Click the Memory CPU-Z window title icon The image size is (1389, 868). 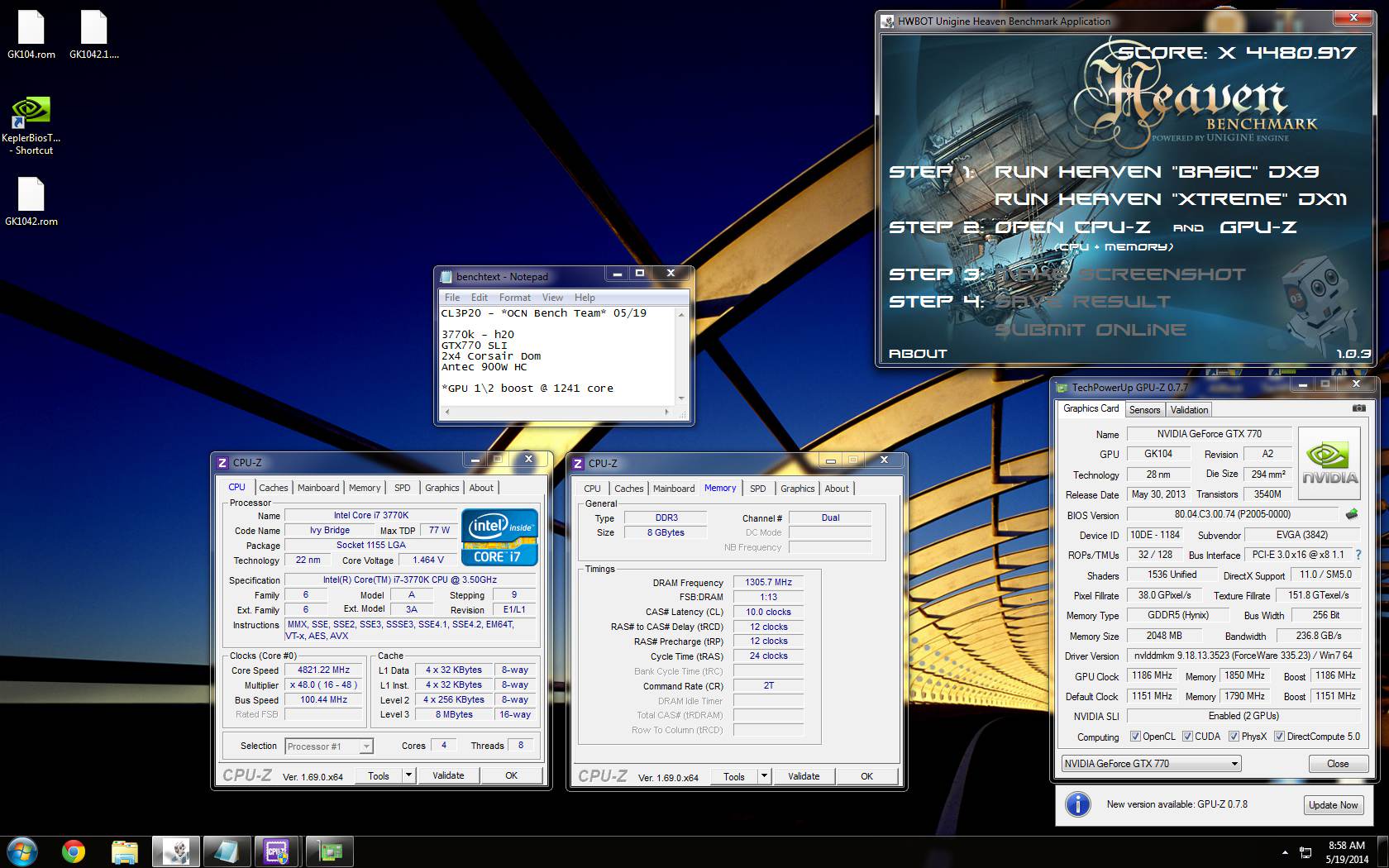578,464
